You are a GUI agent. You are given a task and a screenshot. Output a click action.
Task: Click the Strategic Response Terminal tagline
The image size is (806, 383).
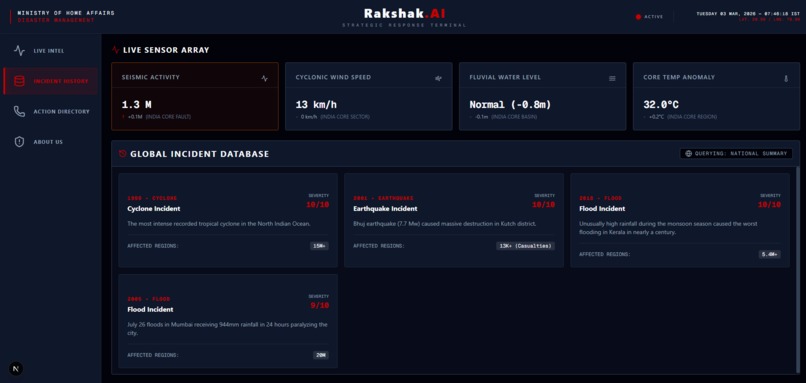(x=405, y=25)
